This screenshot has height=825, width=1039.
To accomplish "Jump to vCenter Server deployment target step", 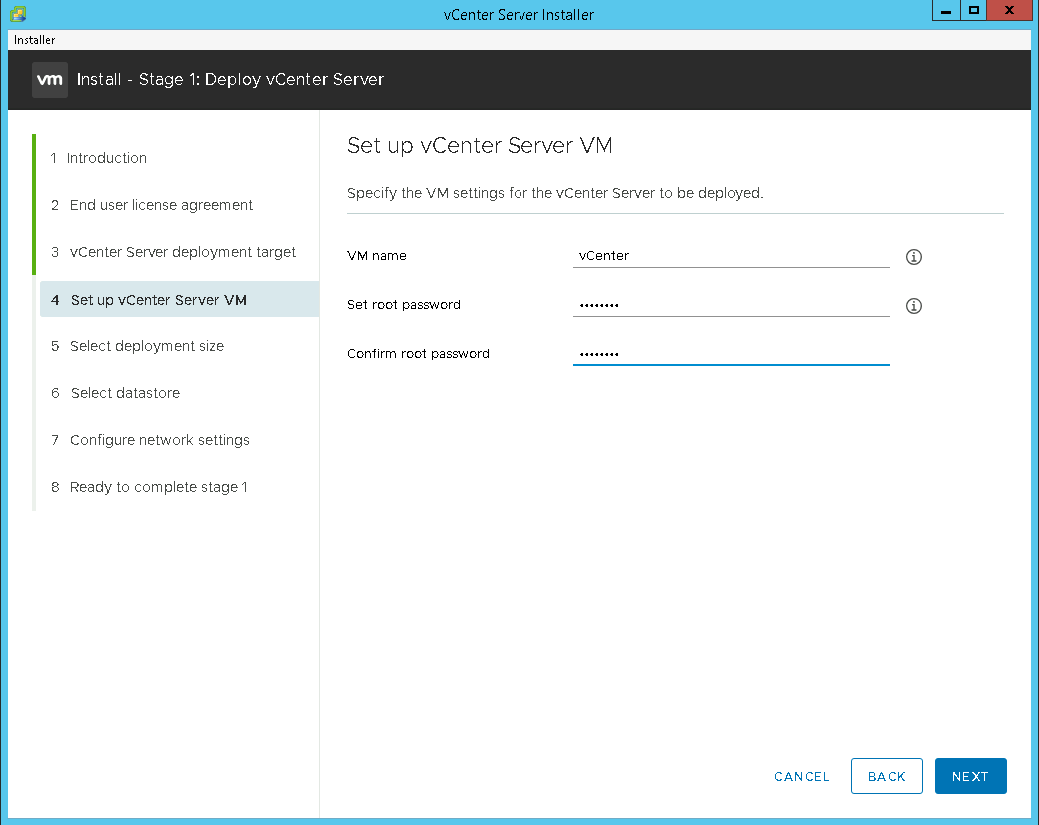I will 182,252.
